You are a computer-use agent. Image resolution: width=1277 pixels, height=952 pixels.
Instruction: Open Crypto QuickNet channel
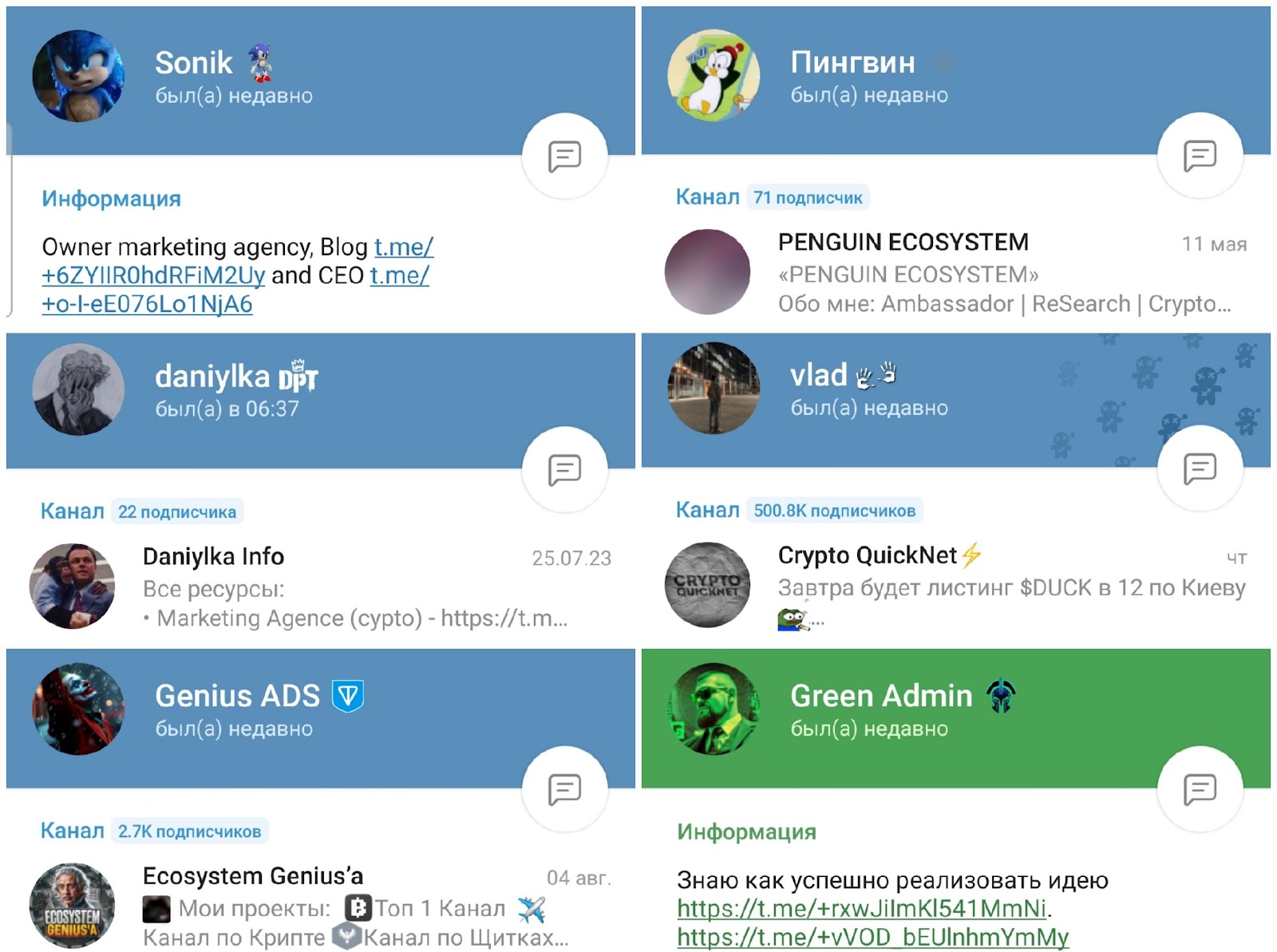point(956,587)
